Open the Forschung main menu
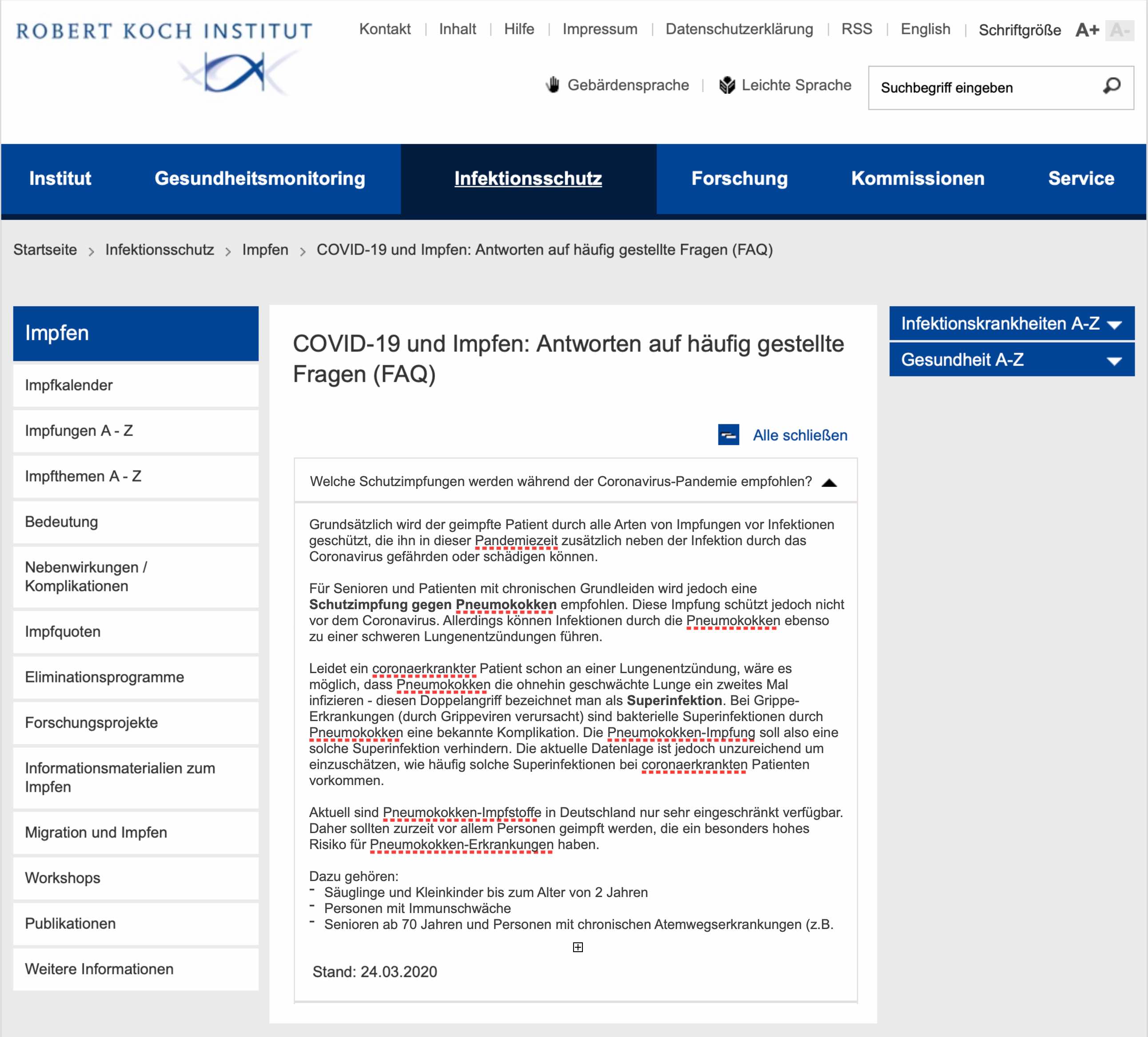 point(739,178)
